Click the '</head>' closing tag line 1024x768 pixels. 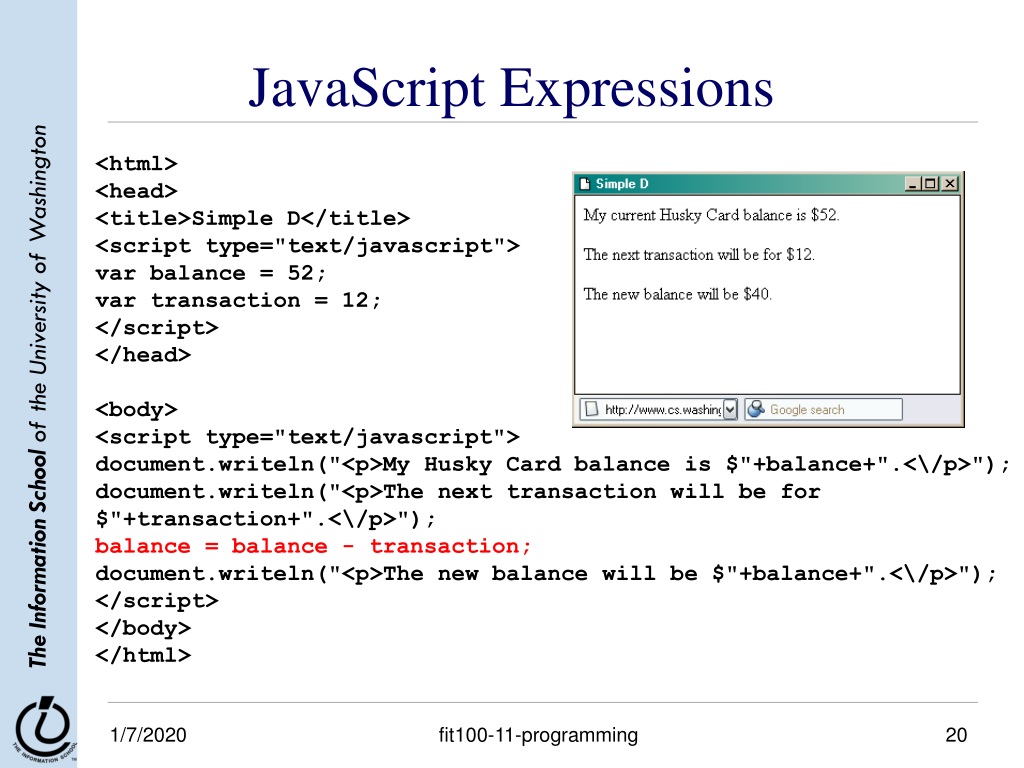[143, 355]
